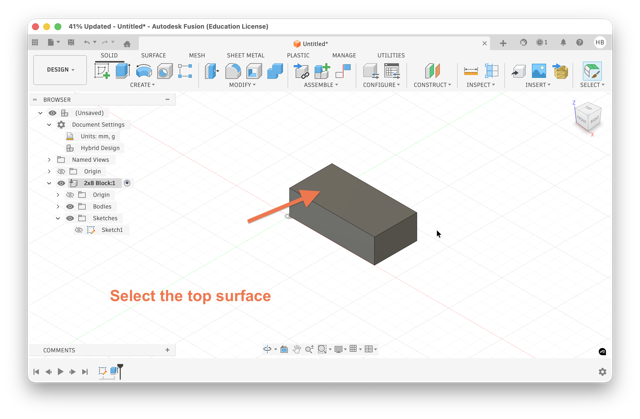Click the Select tool icon
Screen dimensions: 640x419
[592, 71]
